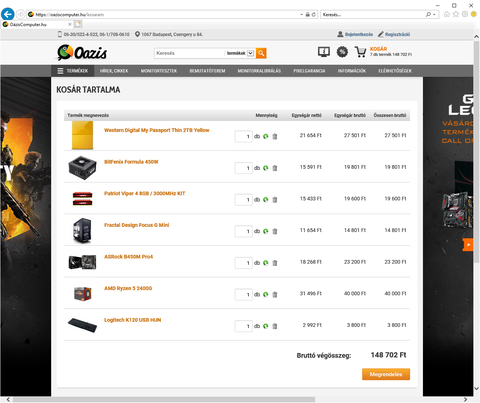Open AMD Ryzen 5 2400G product link
Screen dimensions: 480x403
pyautogui.click(x=128, y=288)
